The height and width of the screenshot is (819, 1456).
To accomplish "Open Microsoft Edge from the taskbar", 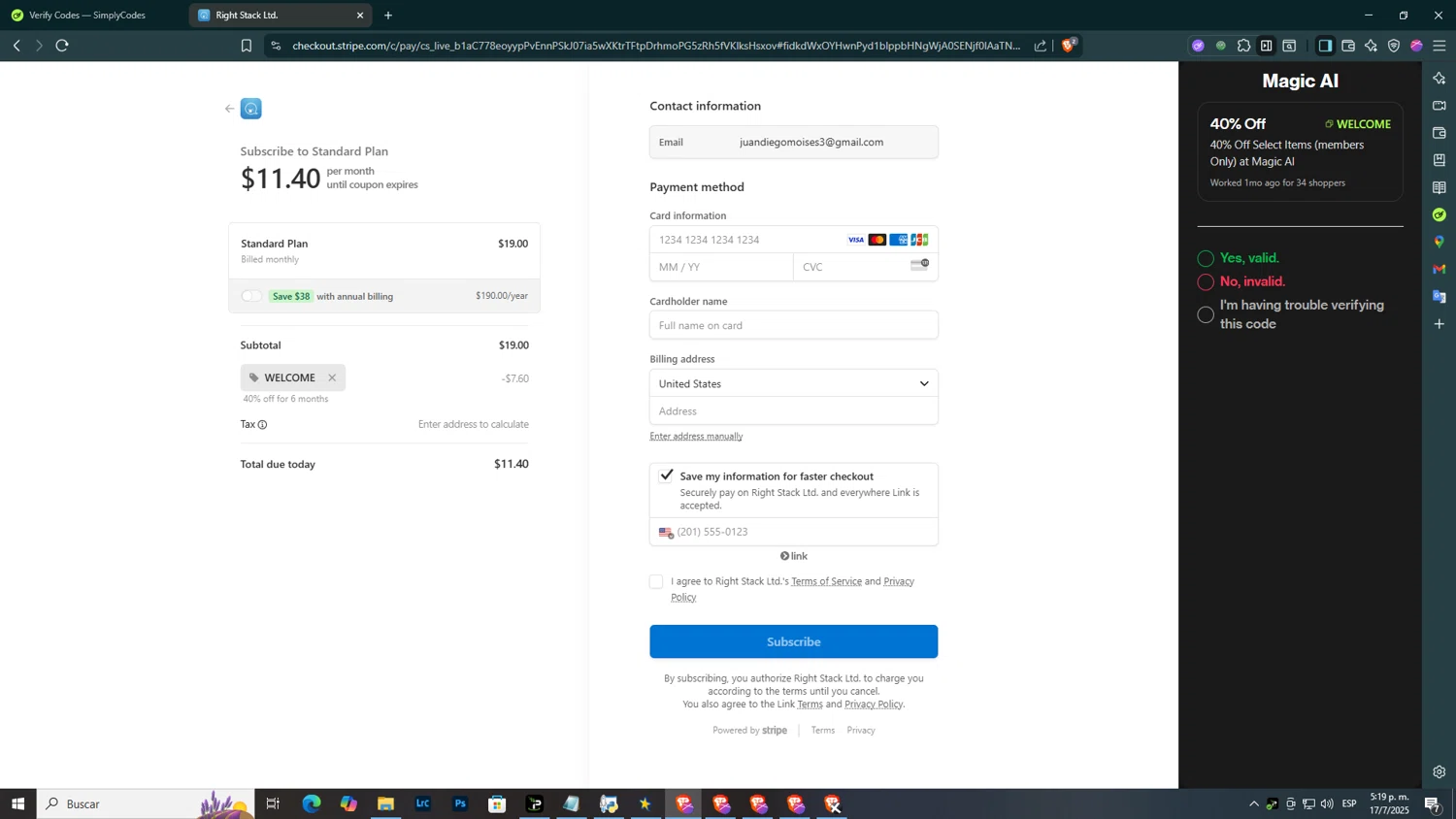I will [x=312, y=803].
